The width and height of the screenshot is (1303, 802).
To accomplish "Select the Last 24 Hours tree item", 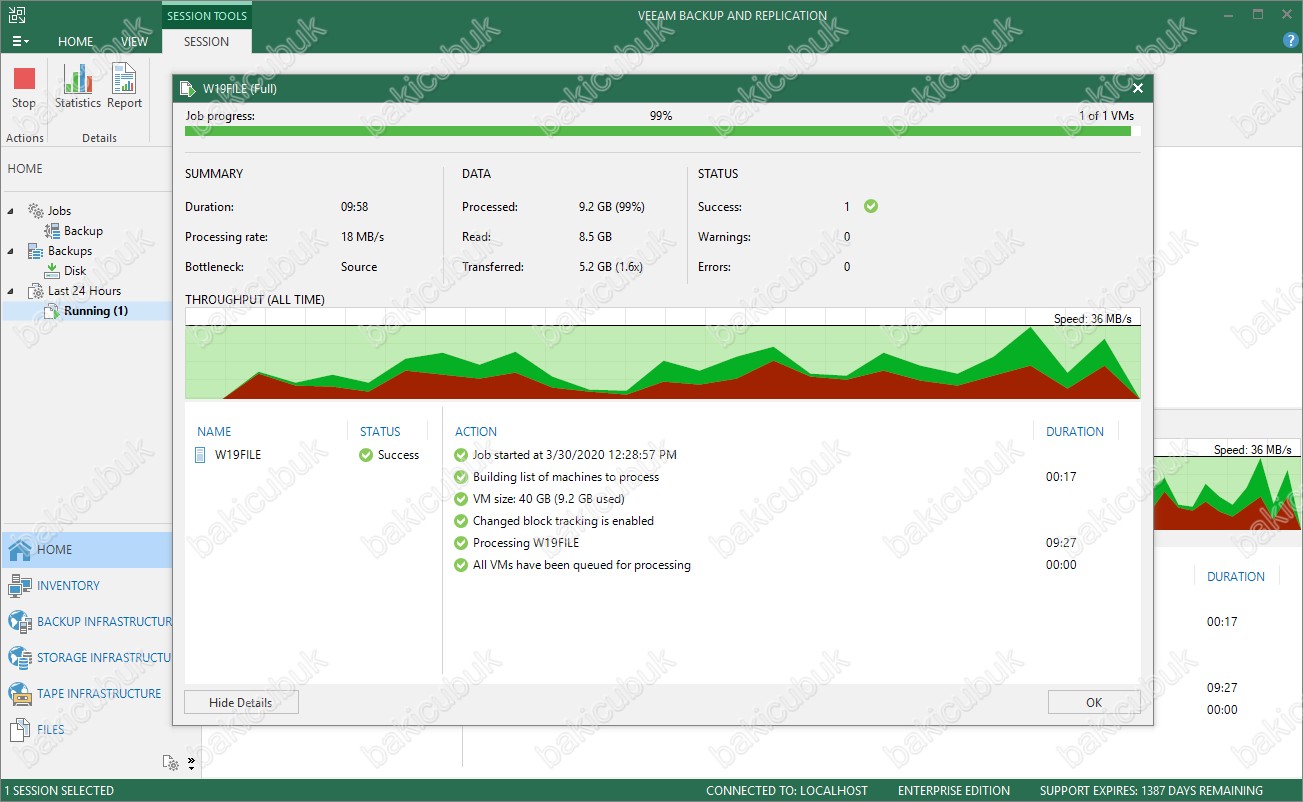I will click(x=84, y=291).
